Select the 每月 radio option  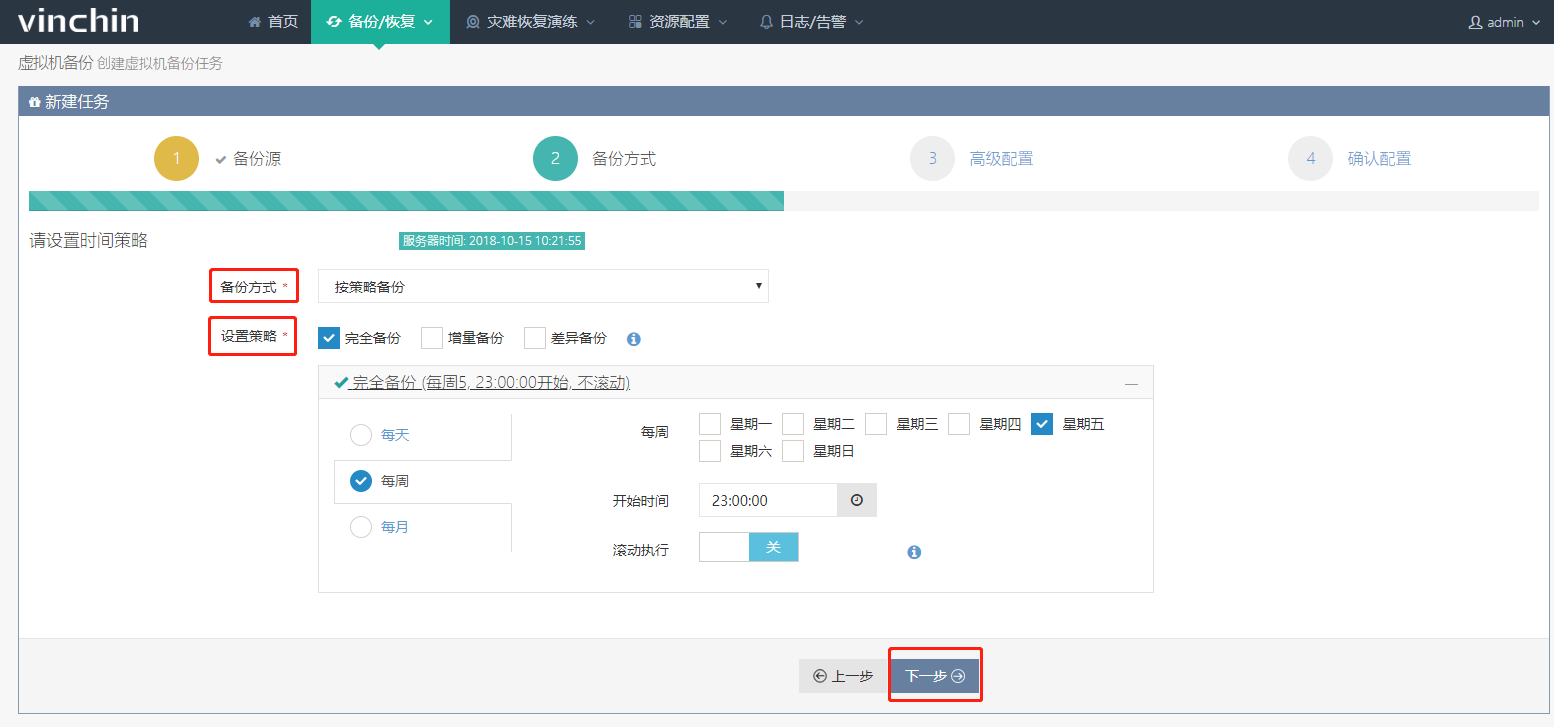361,527
